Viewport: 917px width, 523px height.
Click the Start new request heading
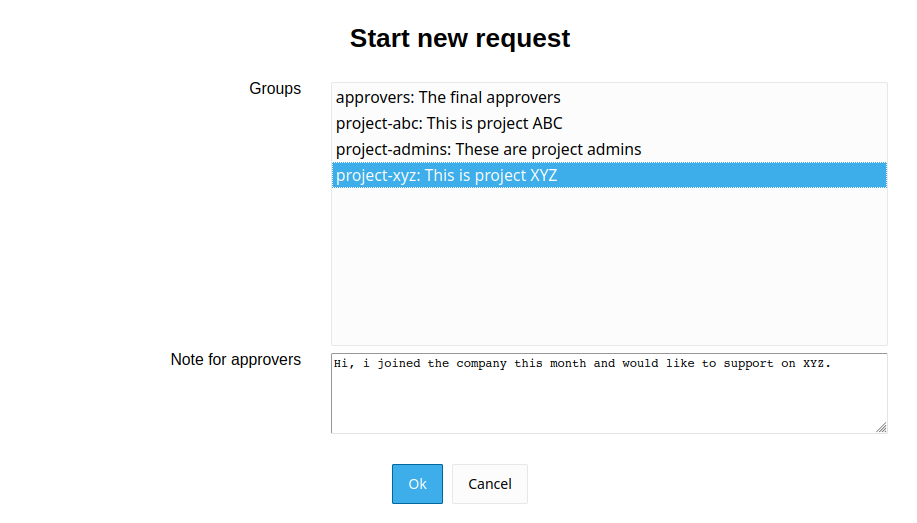click(x=460, y=38)
